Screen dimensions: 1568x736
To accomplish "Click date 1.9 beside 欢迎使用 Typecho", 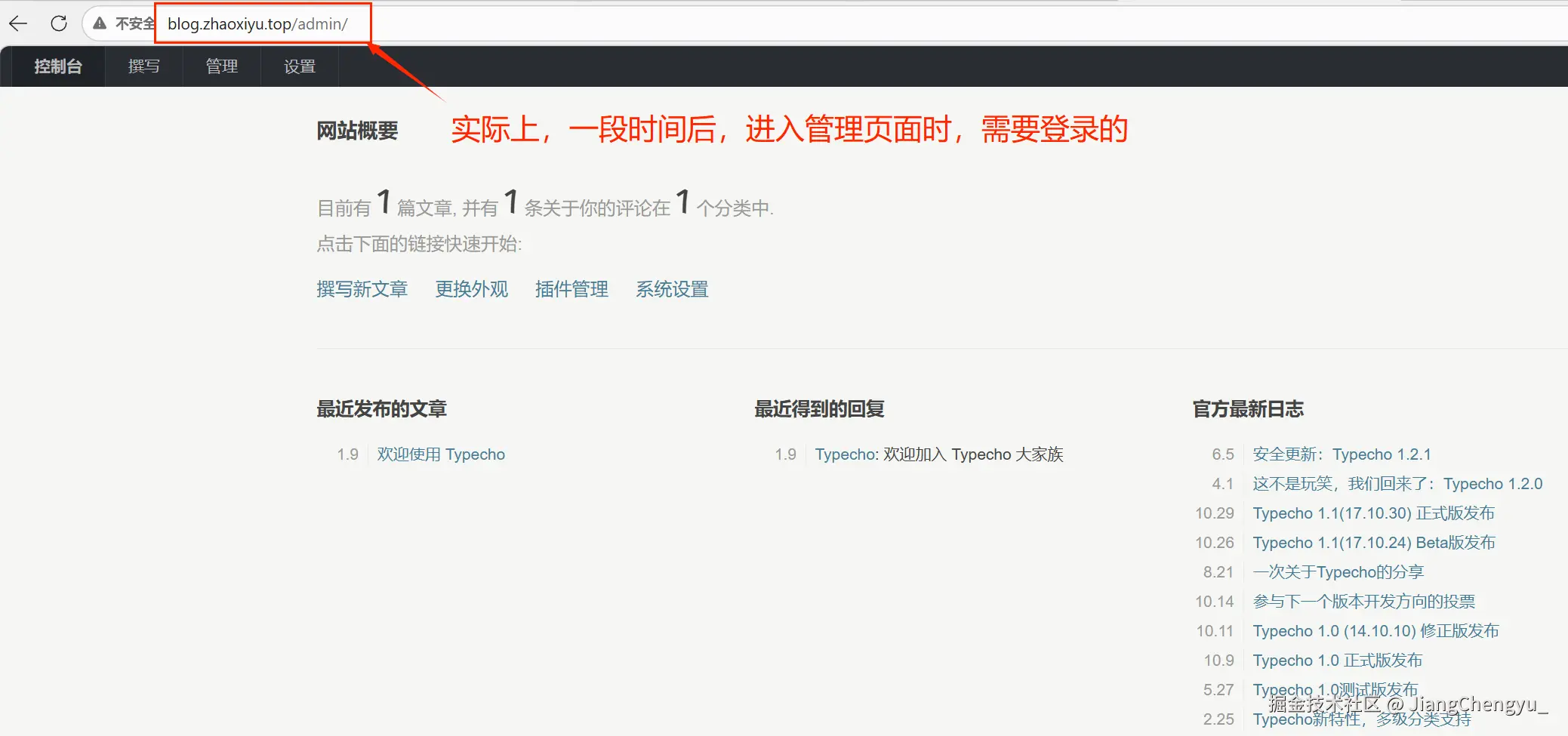I will pyautogui.click(x=348, y=454).
